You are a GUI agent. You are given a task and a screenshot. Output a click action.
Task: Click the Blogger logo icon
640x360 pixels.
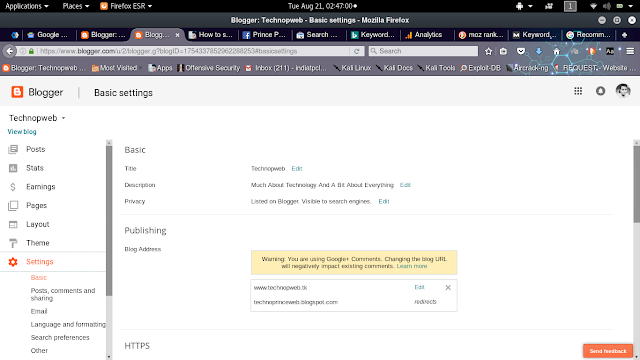point(17,92)
